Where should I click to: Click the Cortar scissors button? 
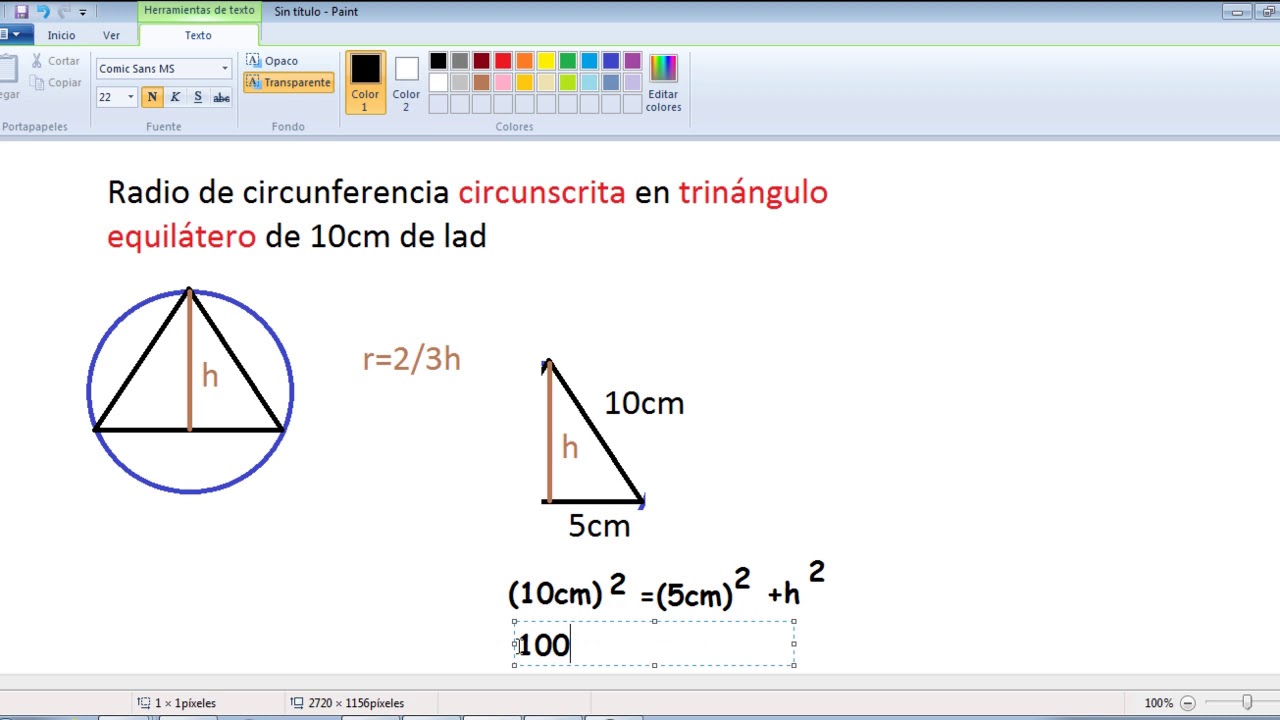pos(55,61)
